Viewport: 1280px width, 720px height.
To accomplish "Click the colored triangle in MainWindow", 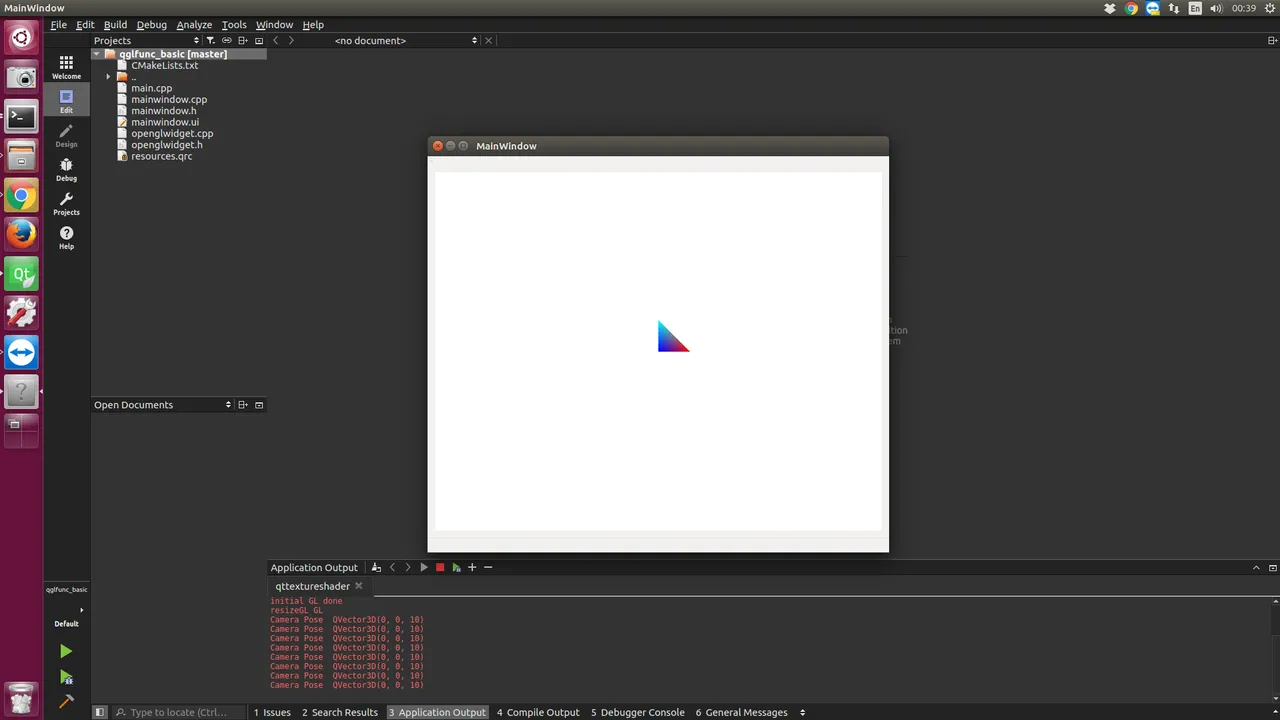I will tap(670, 340).
